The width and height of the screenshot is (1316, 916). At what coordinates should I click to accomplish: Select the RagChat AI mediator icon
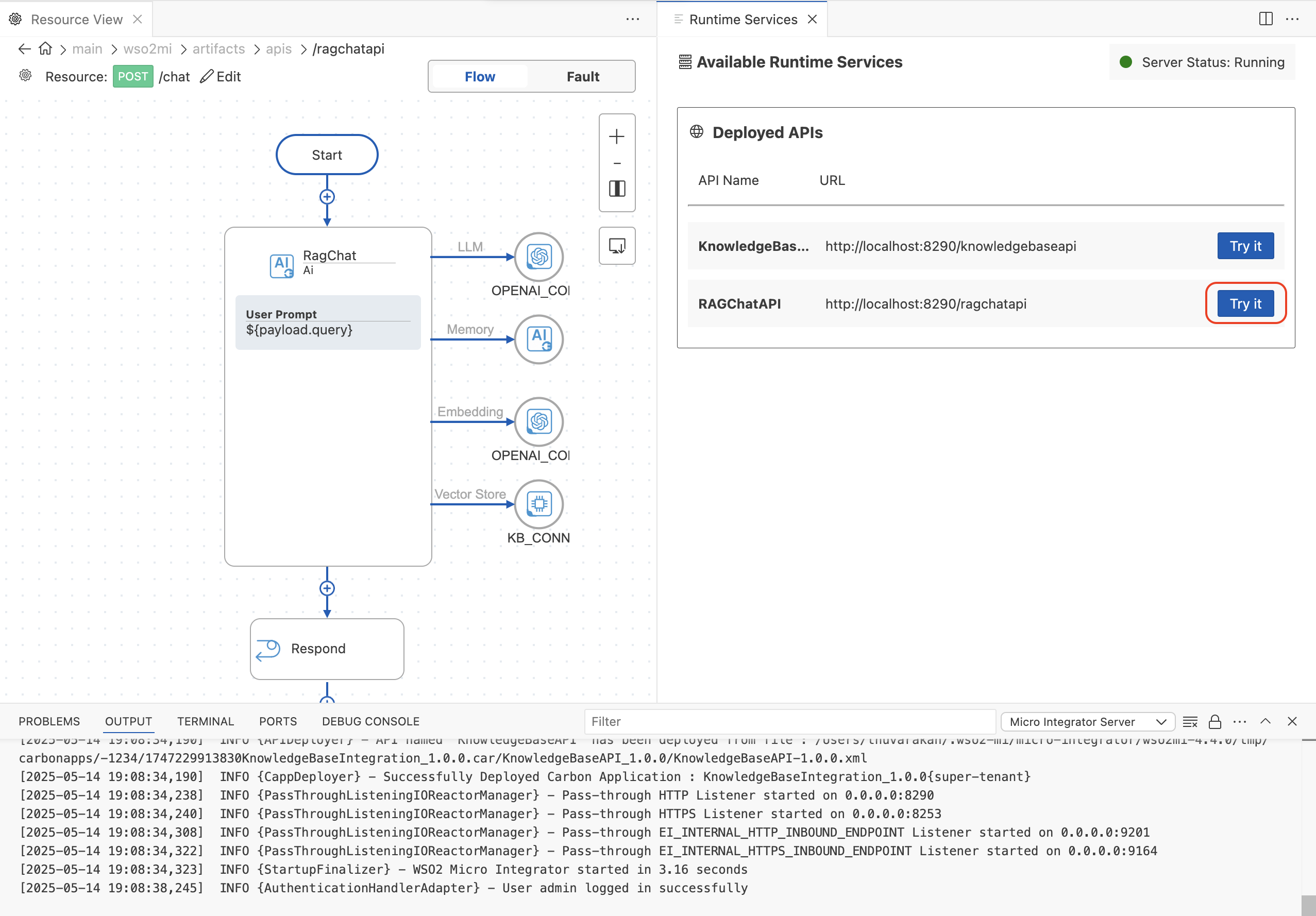pos(281,265)
